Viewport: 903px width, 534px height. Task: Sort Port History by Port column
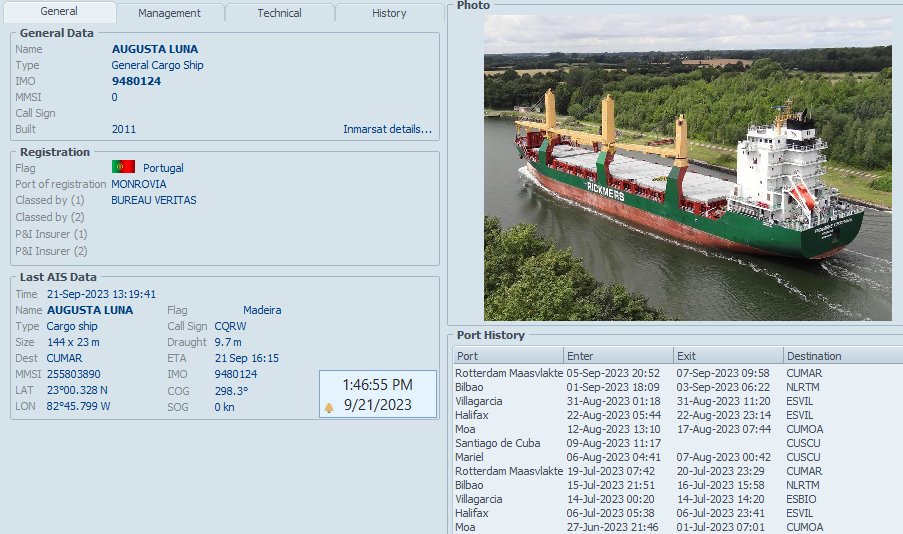[508, 356]
